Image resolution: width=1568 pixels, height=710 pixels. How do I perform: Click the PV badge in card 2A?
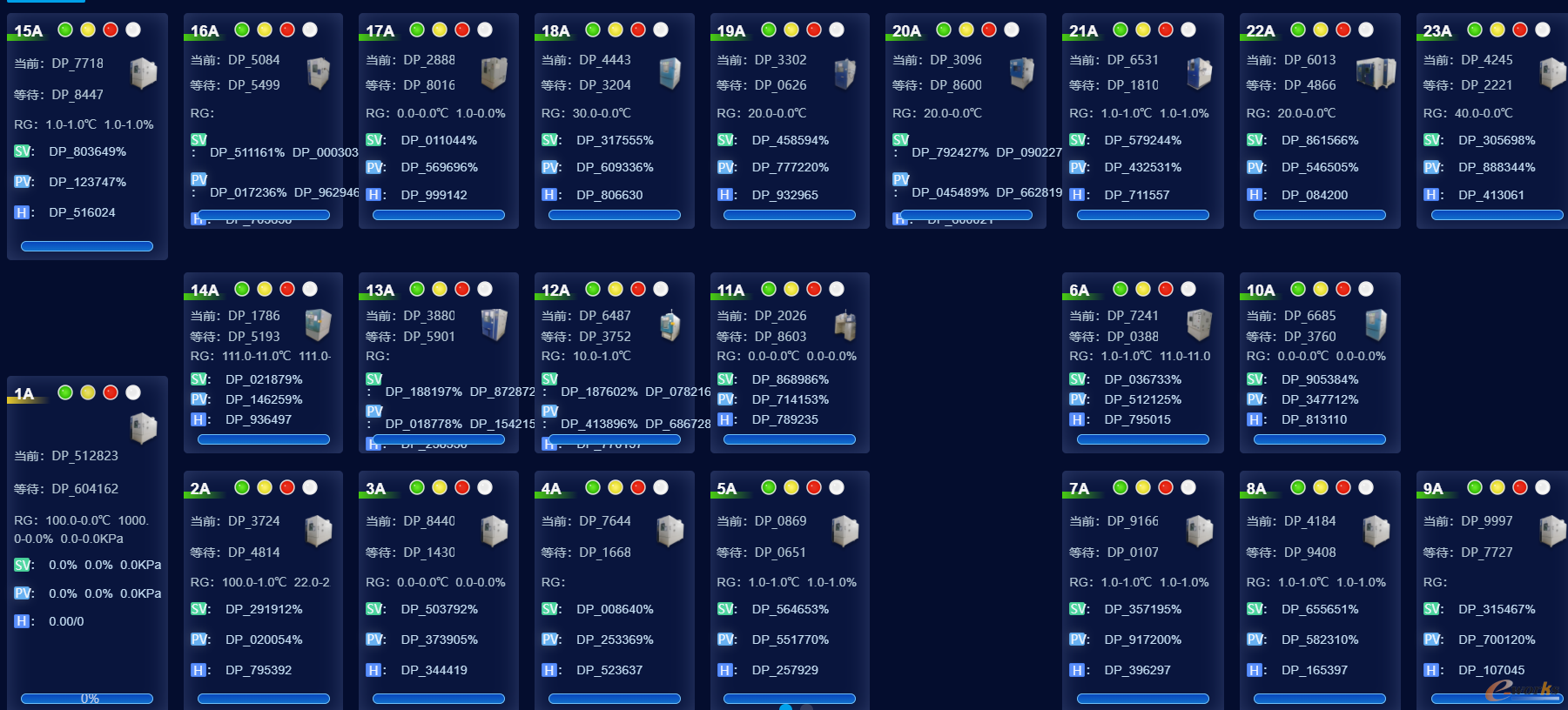coord(199,640)
